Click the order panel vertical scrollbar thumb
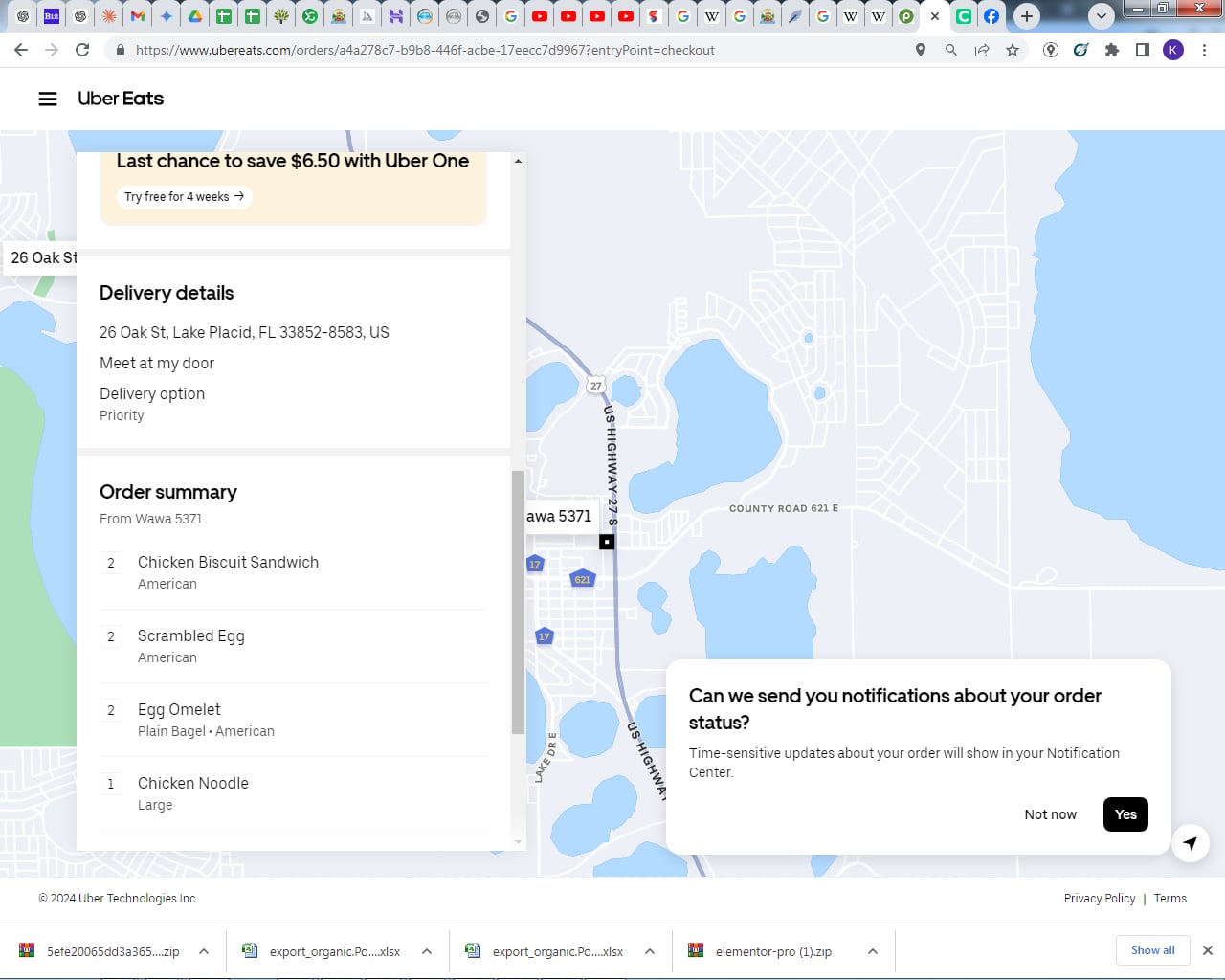 point(518,603)
